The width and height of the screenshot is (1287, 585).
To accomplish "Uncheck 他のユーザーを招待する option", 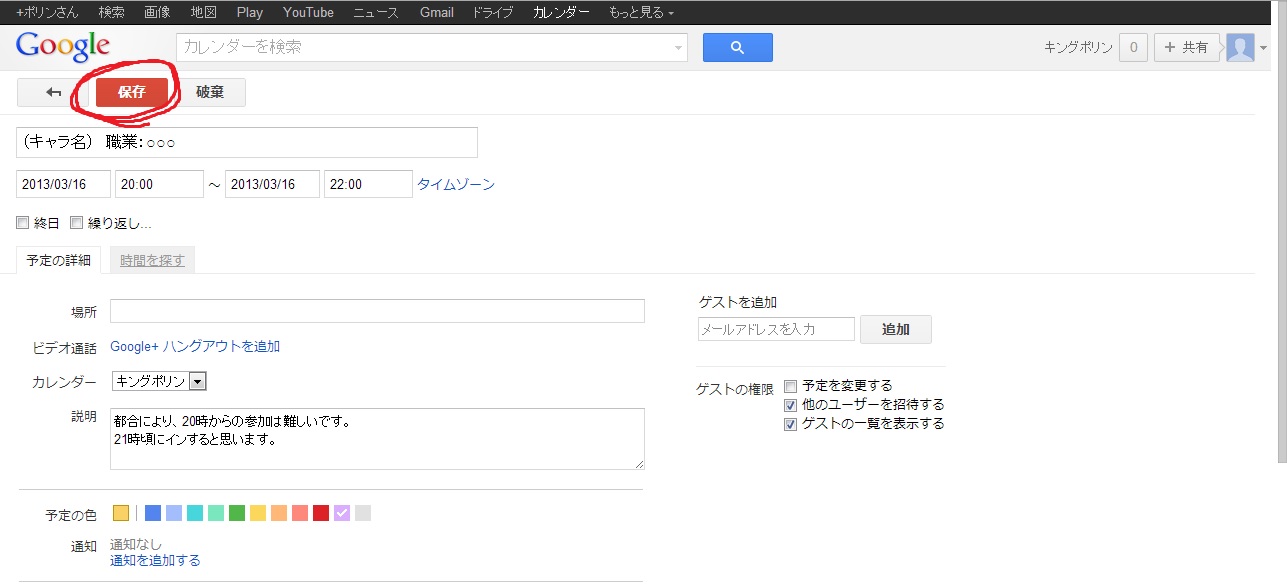I will (x=791, y=405).
